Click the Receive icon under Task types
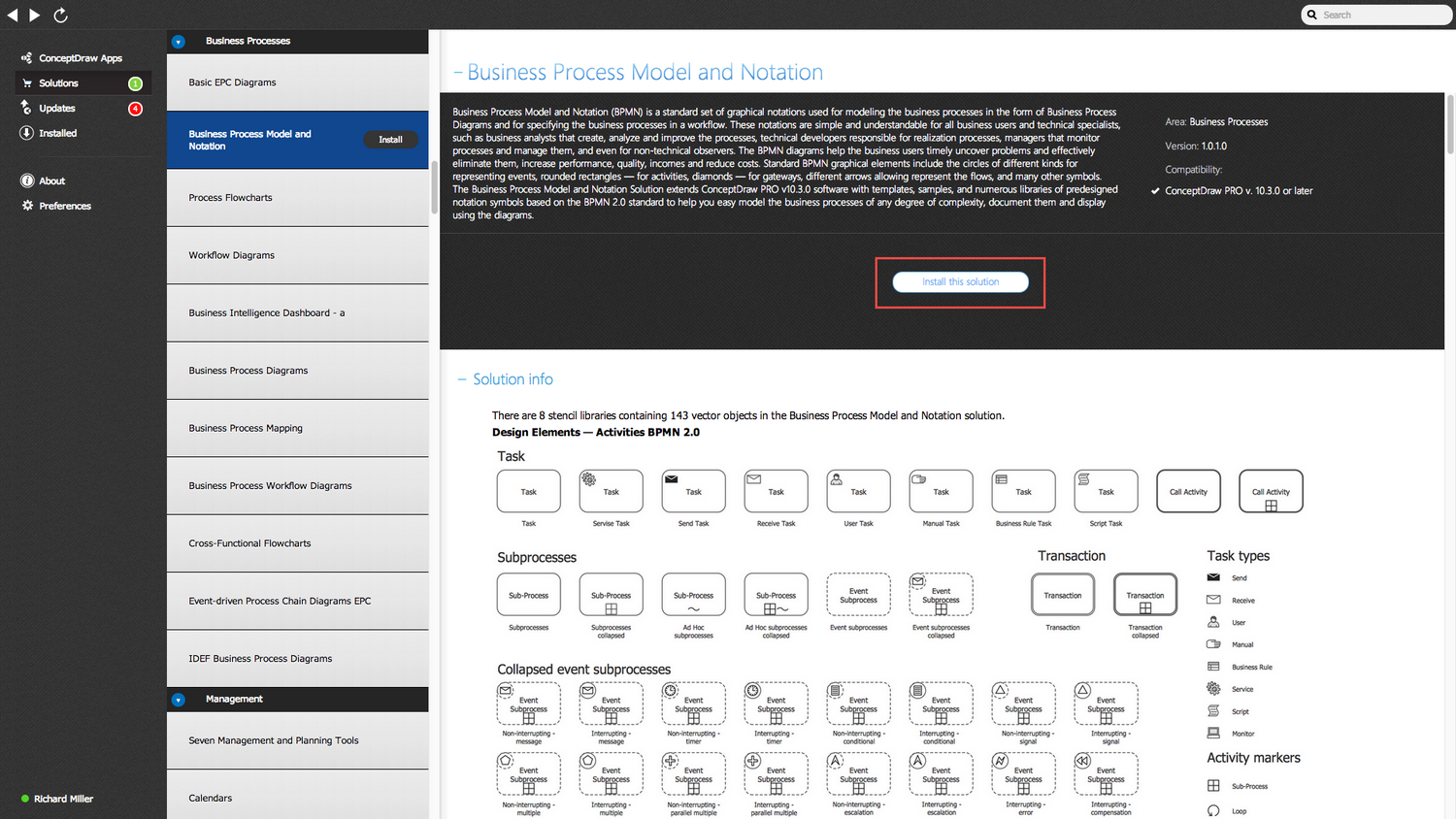 point(1213,600)
